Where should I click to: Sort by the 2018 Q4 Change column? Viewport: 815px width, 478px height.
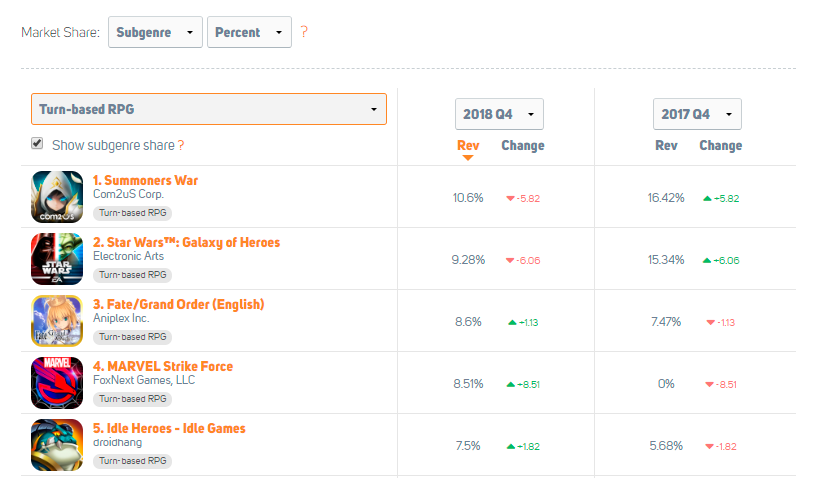point(522,145)
